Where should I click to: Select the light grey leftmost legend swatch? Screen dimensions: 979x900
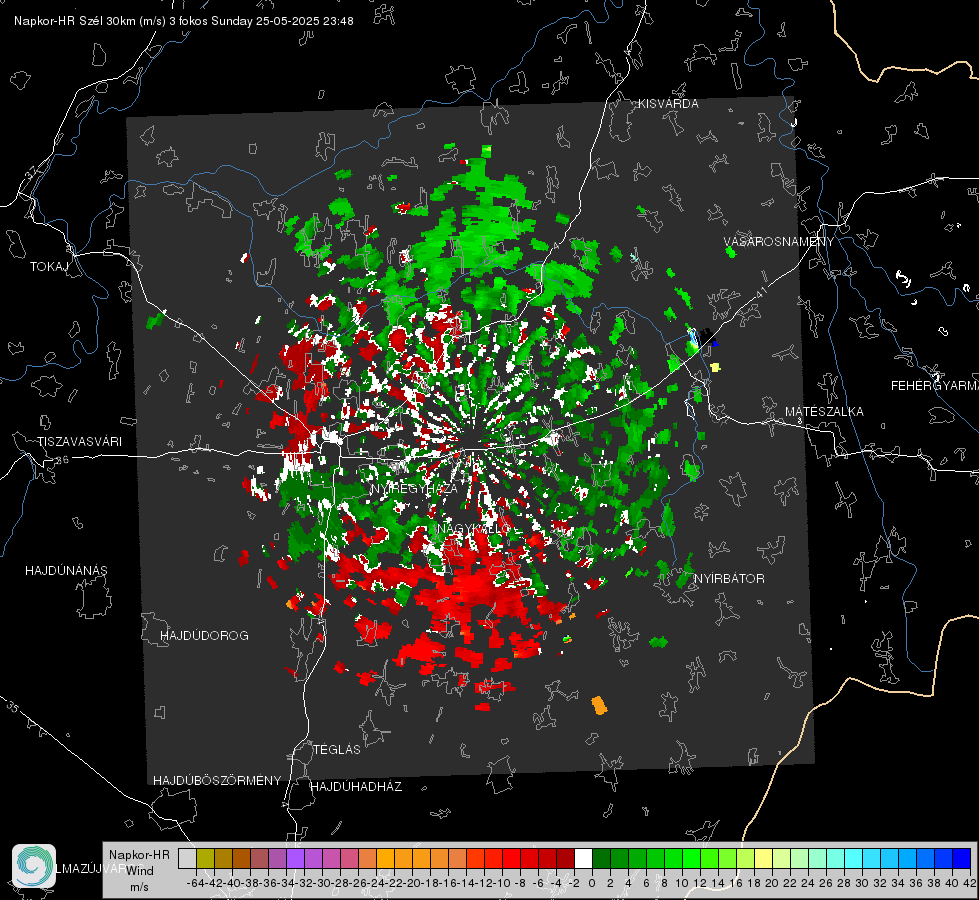point(187,858)
